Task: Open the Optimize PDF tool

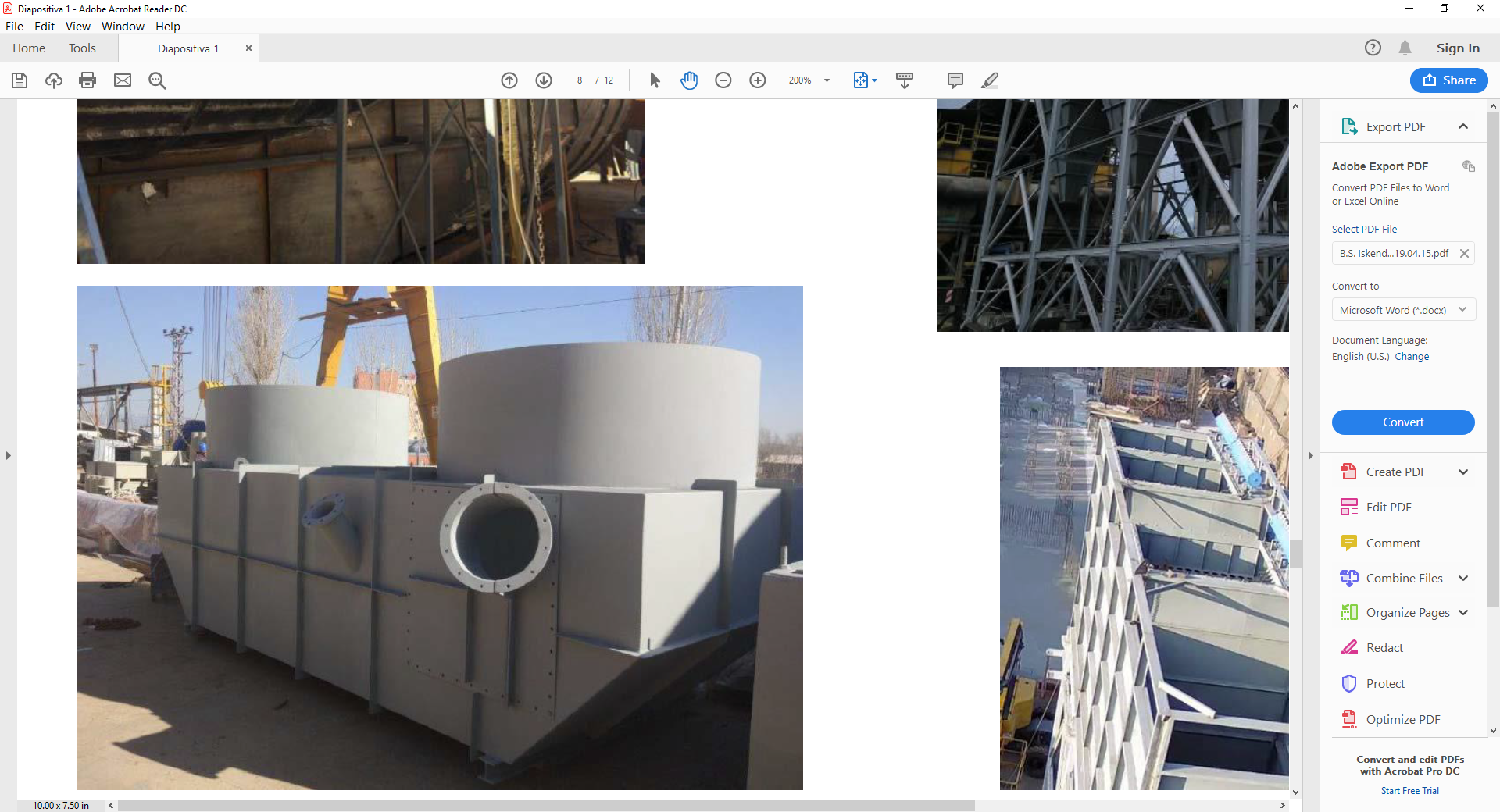Action: 1402,719
